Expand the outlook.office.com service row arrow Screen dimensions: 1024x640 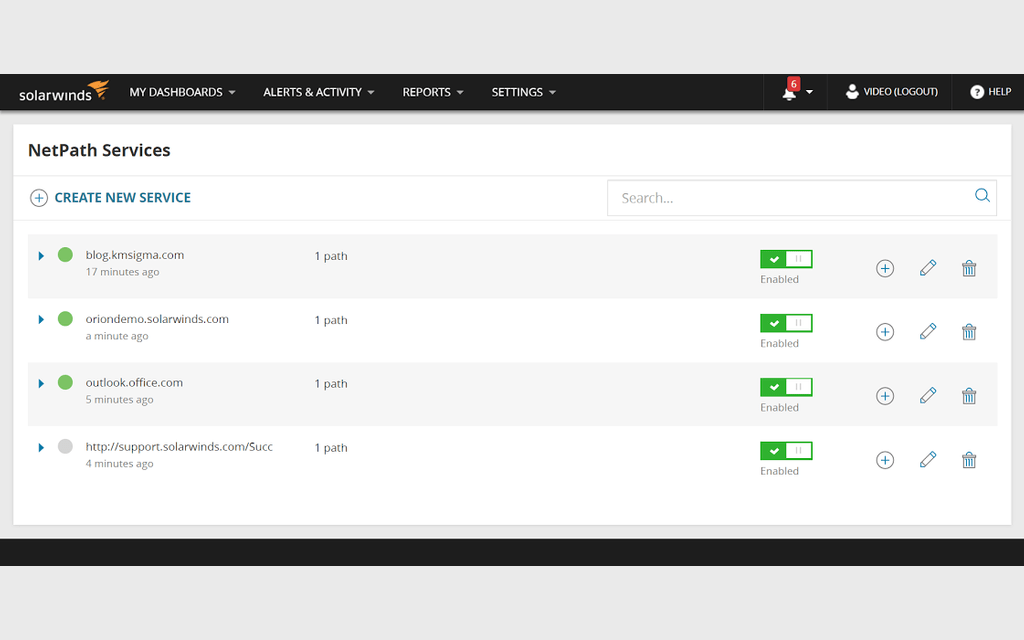tap(41, 383)
